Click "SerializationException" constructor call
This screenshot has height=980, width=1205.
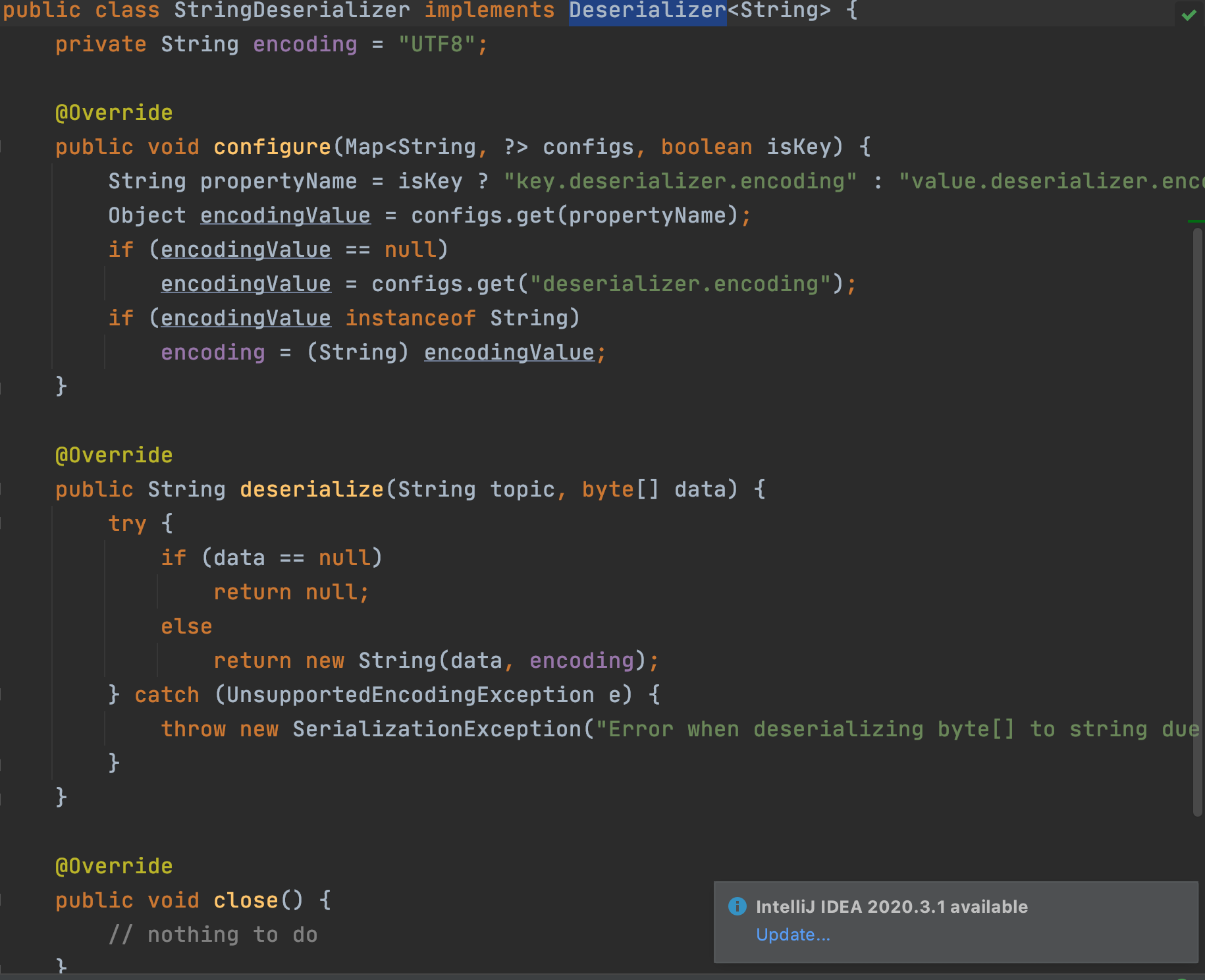click(437, 729)
